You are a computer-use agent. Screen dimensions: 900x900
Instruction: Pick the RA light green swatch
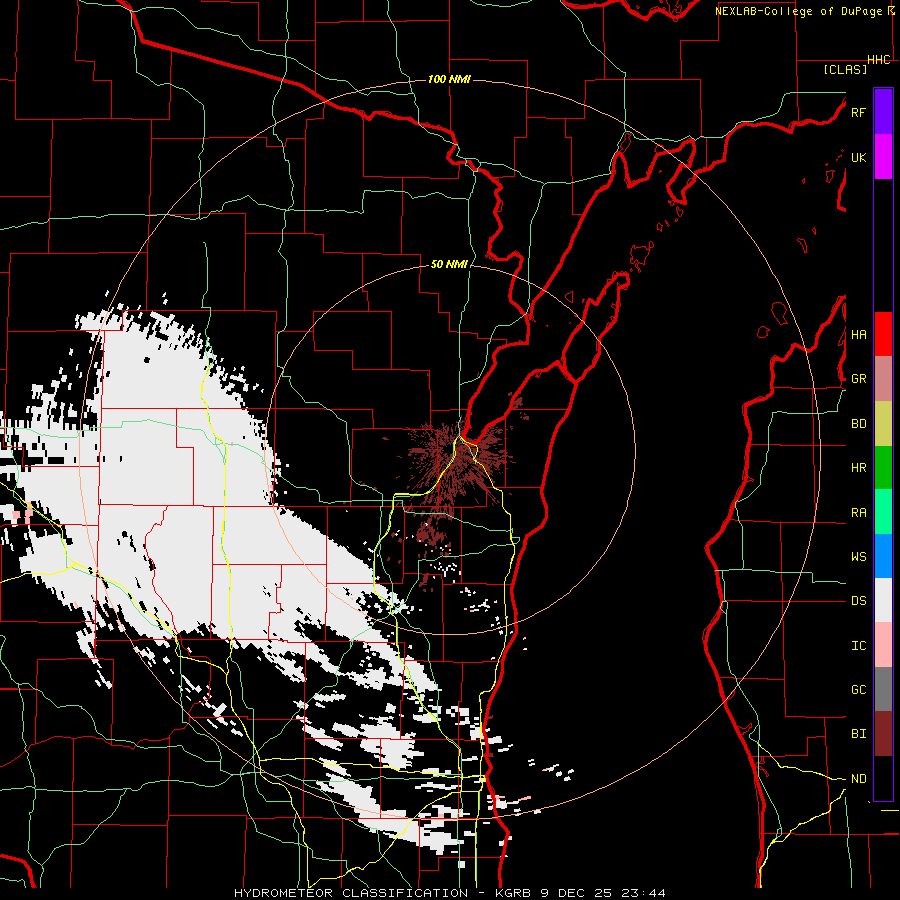tap(883, 512)
